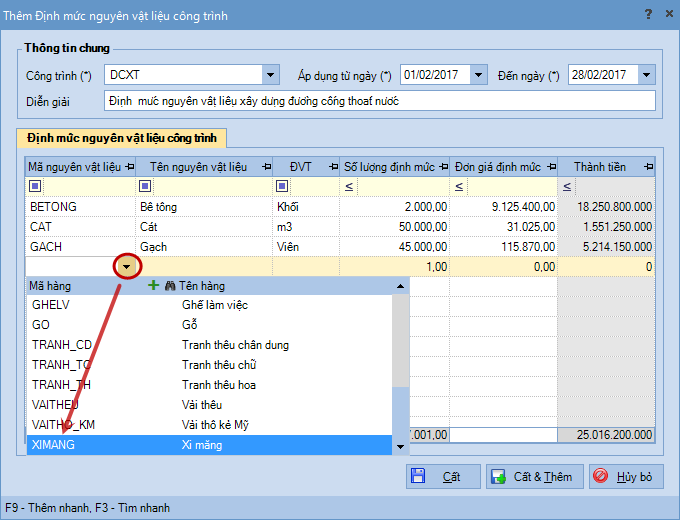Click the Diễn giải description field
Image resolution: width=680 pixels, height=520 pixels.
(x=378, y=101)
